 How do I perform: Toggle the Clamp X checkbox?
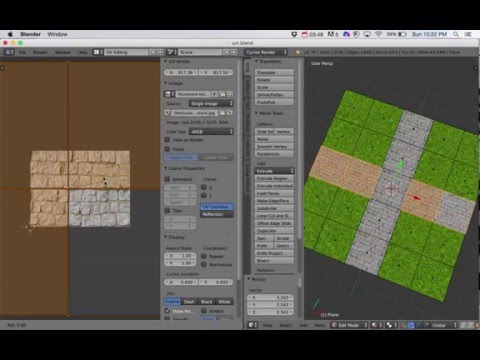pos(204,187)
